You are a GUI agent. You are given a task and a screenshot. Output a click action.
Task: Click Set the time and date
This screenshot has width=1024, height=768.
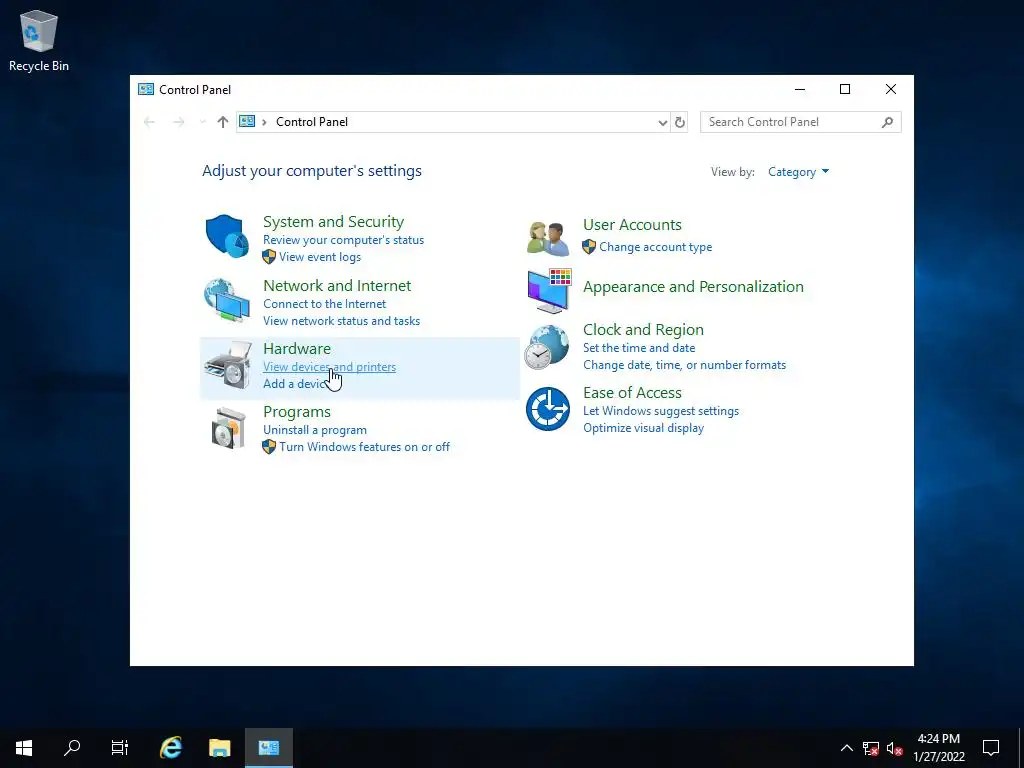click(x=639, y=348)
